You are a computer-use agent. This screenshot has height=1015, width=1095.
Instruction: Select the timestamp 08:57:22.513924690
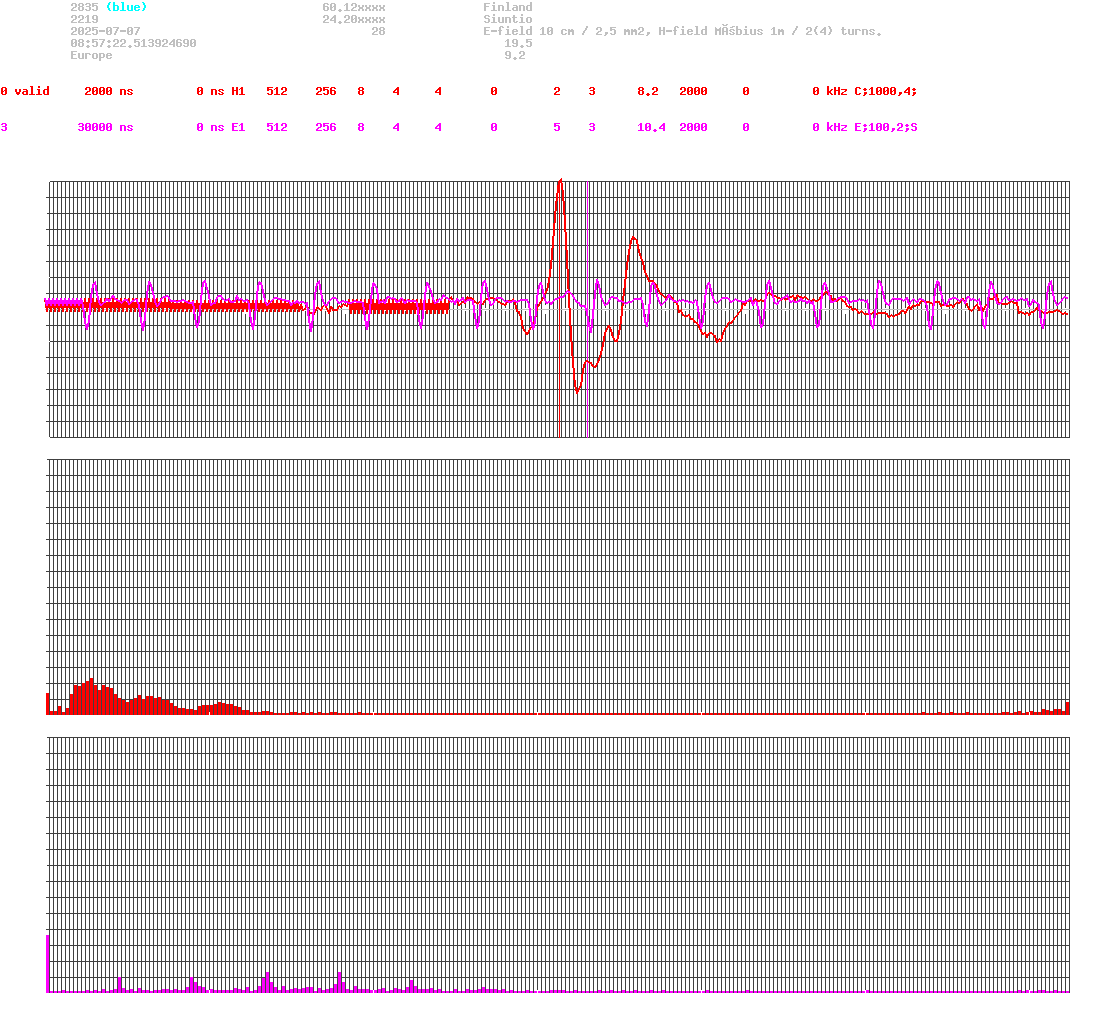pos(133,43)
